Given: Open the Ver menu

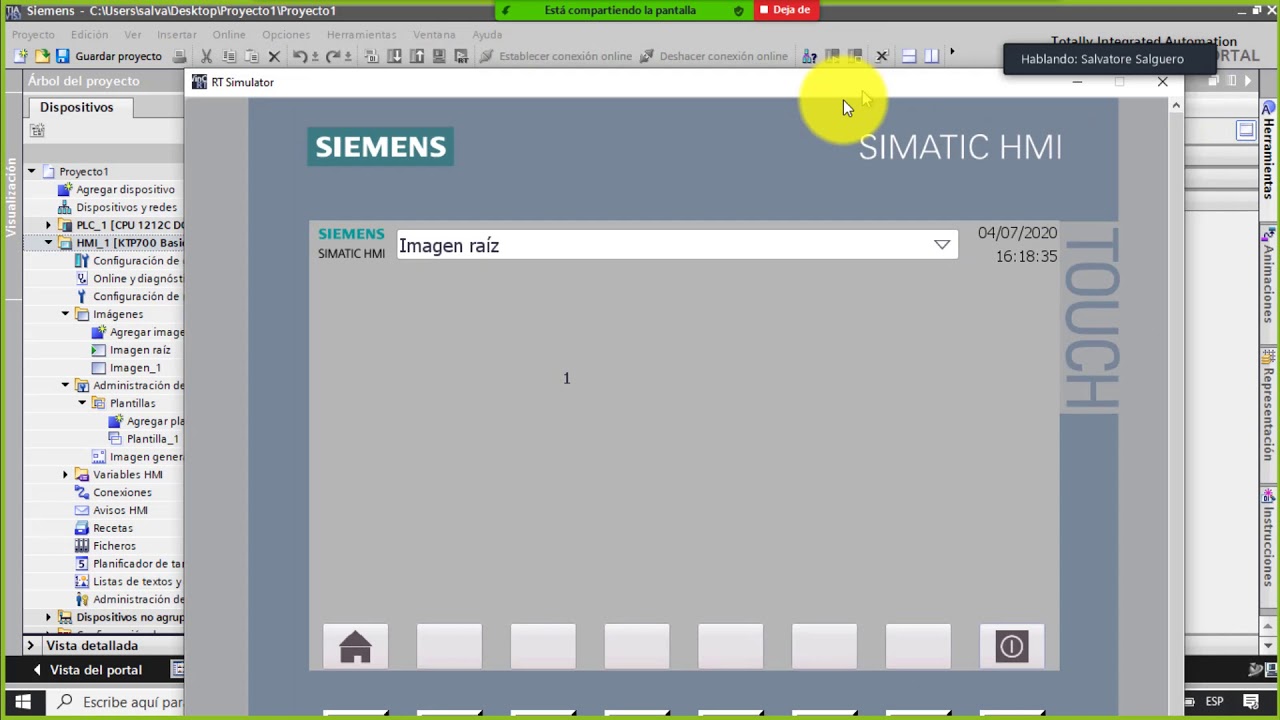Looking at the screenshot, I should [x=133, y=34].
